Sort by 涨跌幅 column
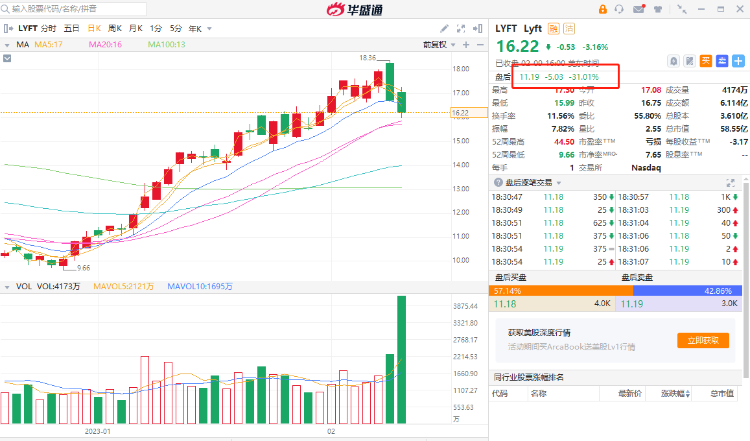The image size is (750, 441). point(675,394)
